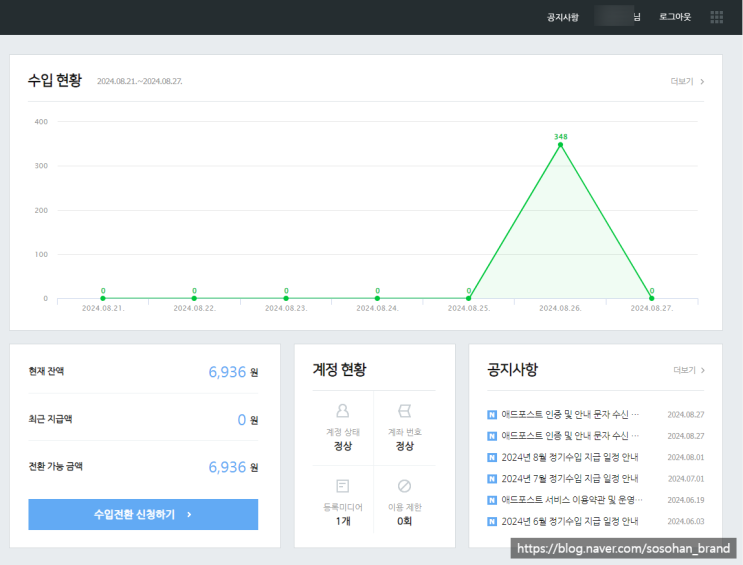Click the 공지사항 panel heading

tap(513, 369)
